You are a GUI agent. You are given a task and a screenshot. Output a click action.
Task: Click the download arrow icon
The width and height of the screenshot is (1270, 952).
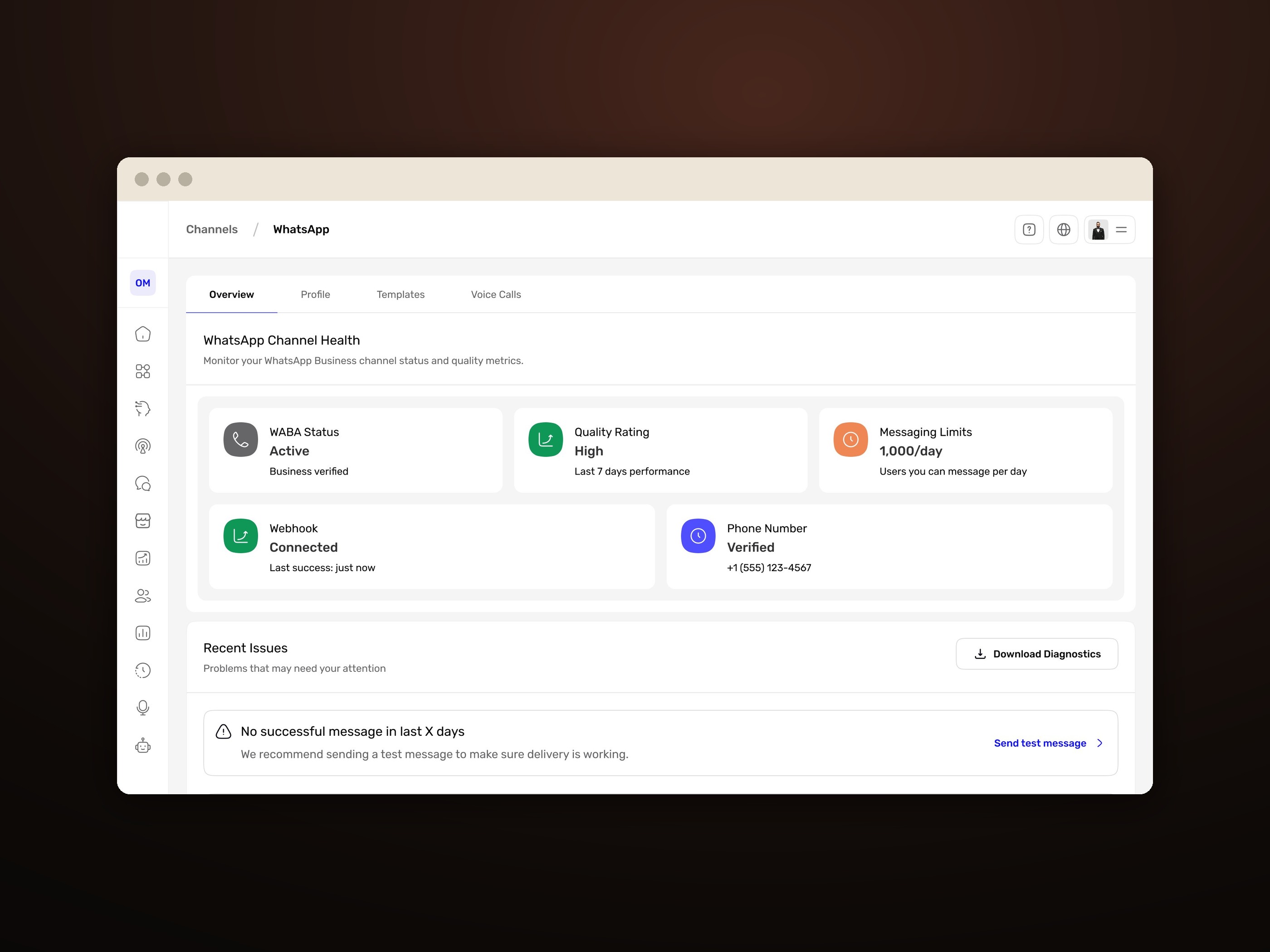[980, 654]
